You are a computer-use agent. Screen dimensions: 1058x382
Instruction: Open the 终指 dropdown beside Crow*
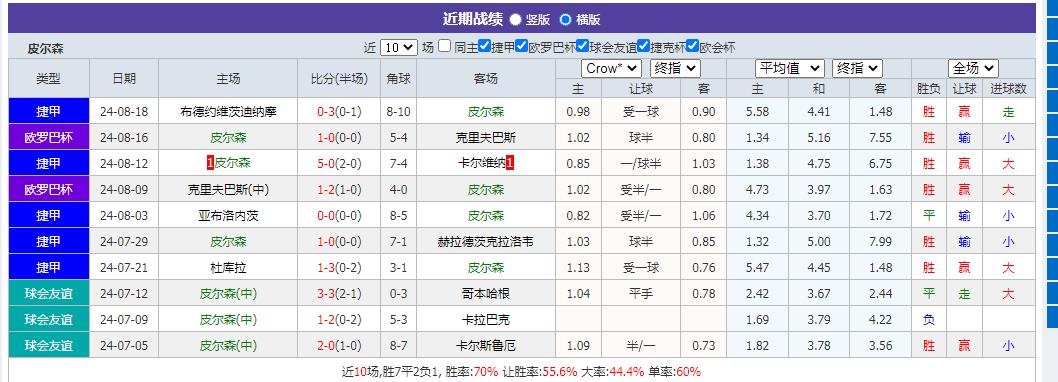tap(675, 68)
